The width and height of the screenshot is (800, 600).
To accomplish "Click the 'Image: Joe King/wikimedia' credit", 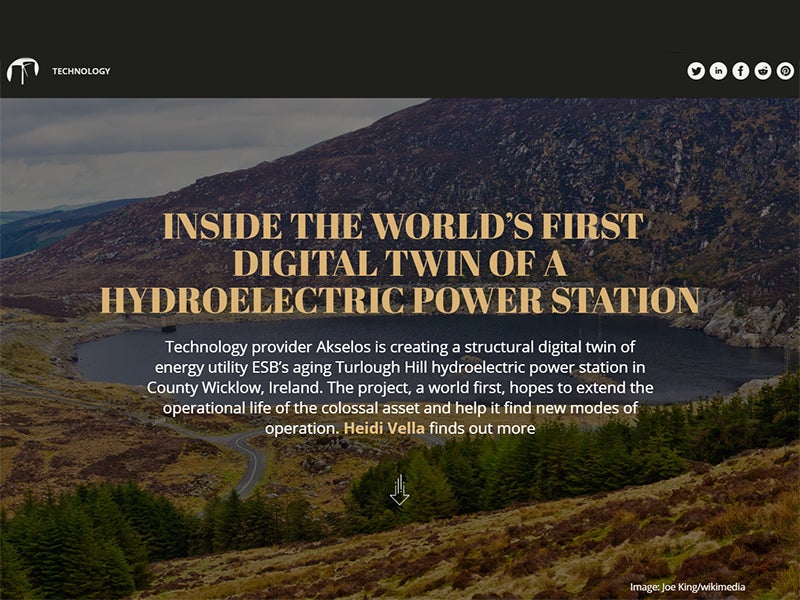I will (x=687, y=587).
